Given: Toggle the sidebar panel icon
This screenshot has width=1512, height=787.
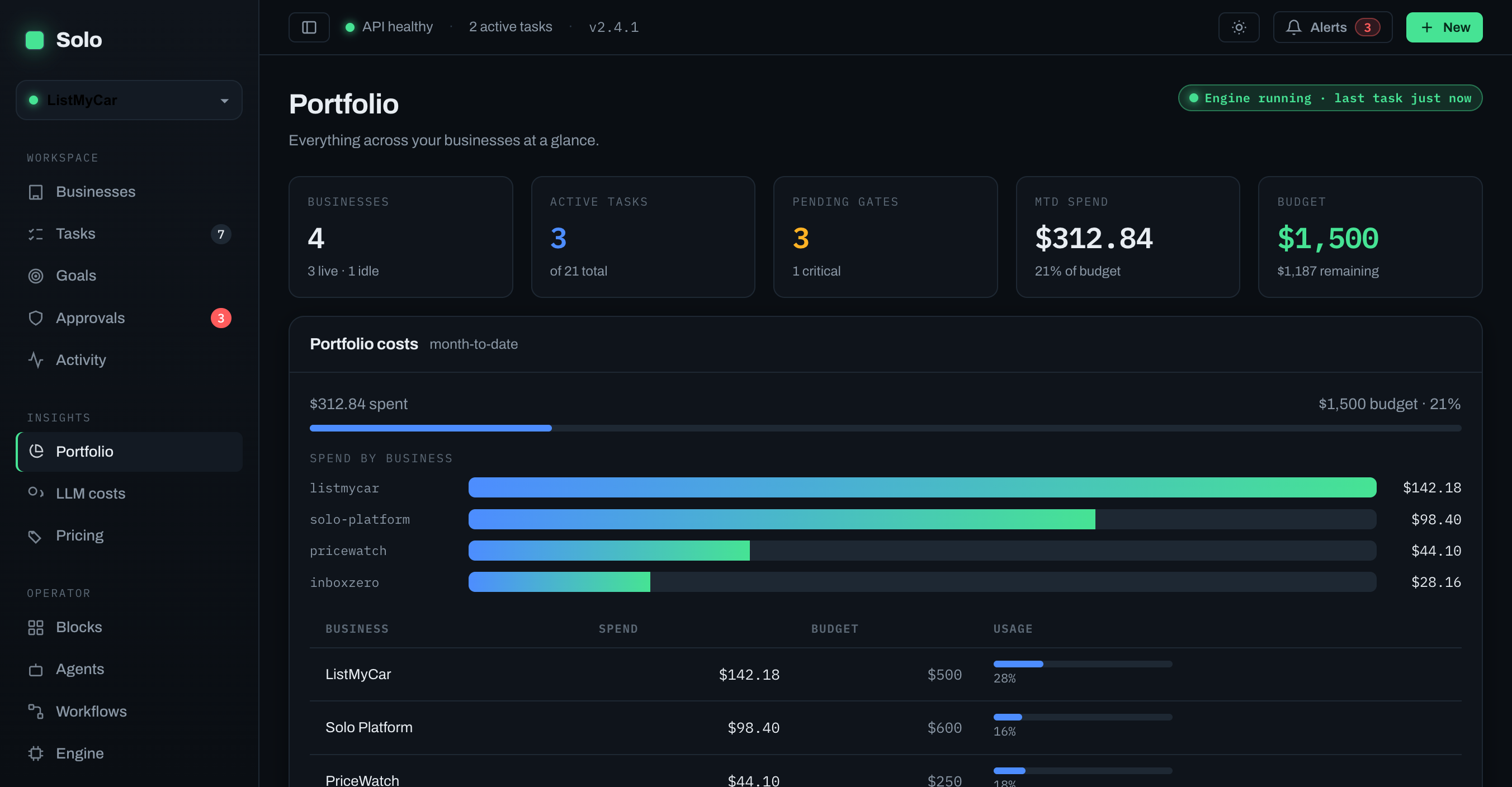Looking at the screenshot, I should [309, 27].
